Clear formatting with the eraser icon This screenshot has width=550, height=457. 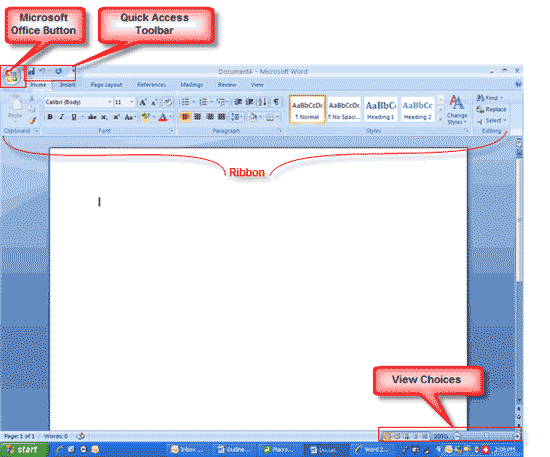pyautogui.click(x=168, y=102)
